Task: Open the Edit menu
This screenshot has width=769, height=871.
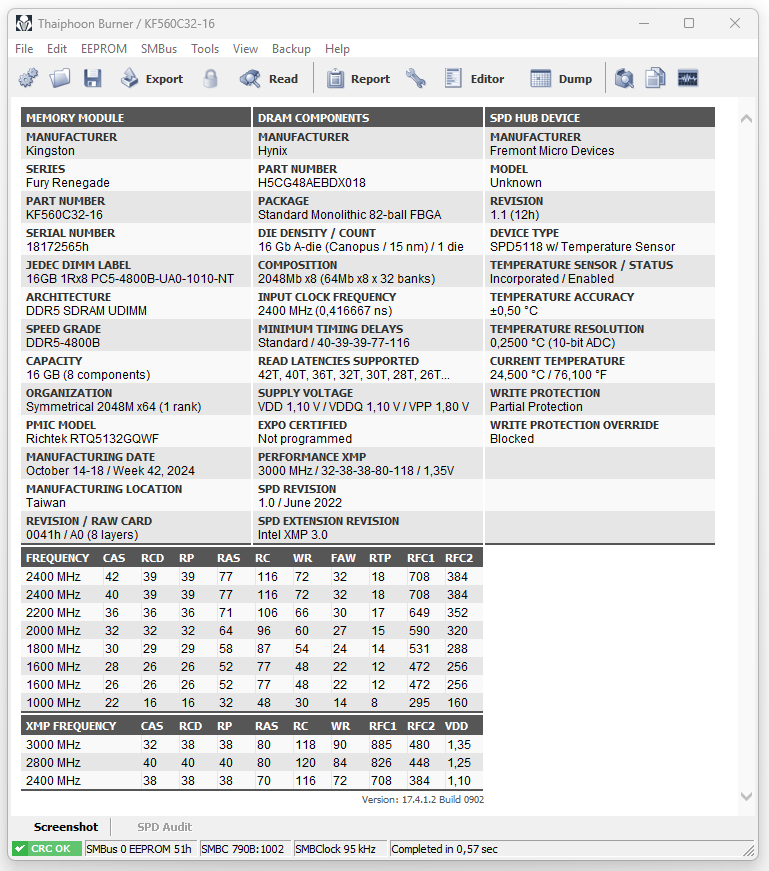Action: pyautogui.click(x=57, y=49)
